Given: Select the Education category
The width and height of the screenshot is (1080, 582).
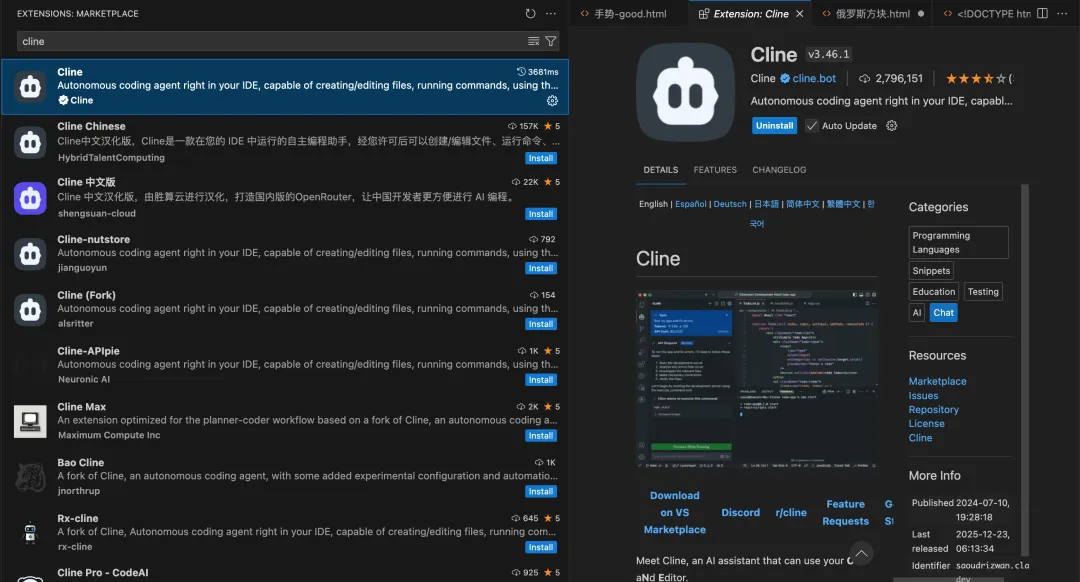Looking at the screenshot, I should pyautogui.click(x=934, y=292).
